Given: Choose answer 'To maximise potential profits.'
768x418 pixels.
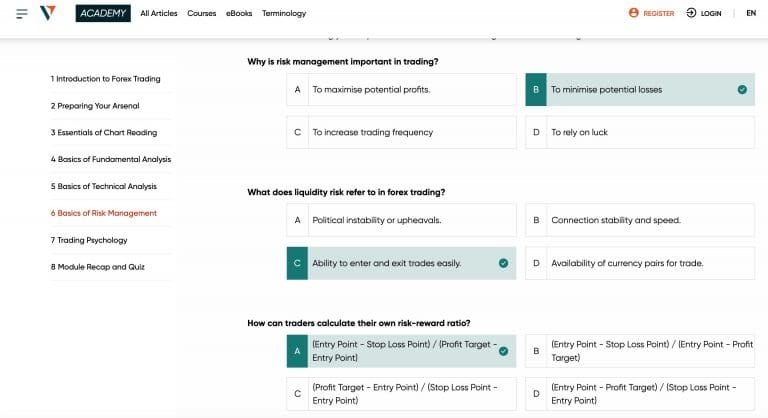Looking at the screenshot, I should click(401, 90).
